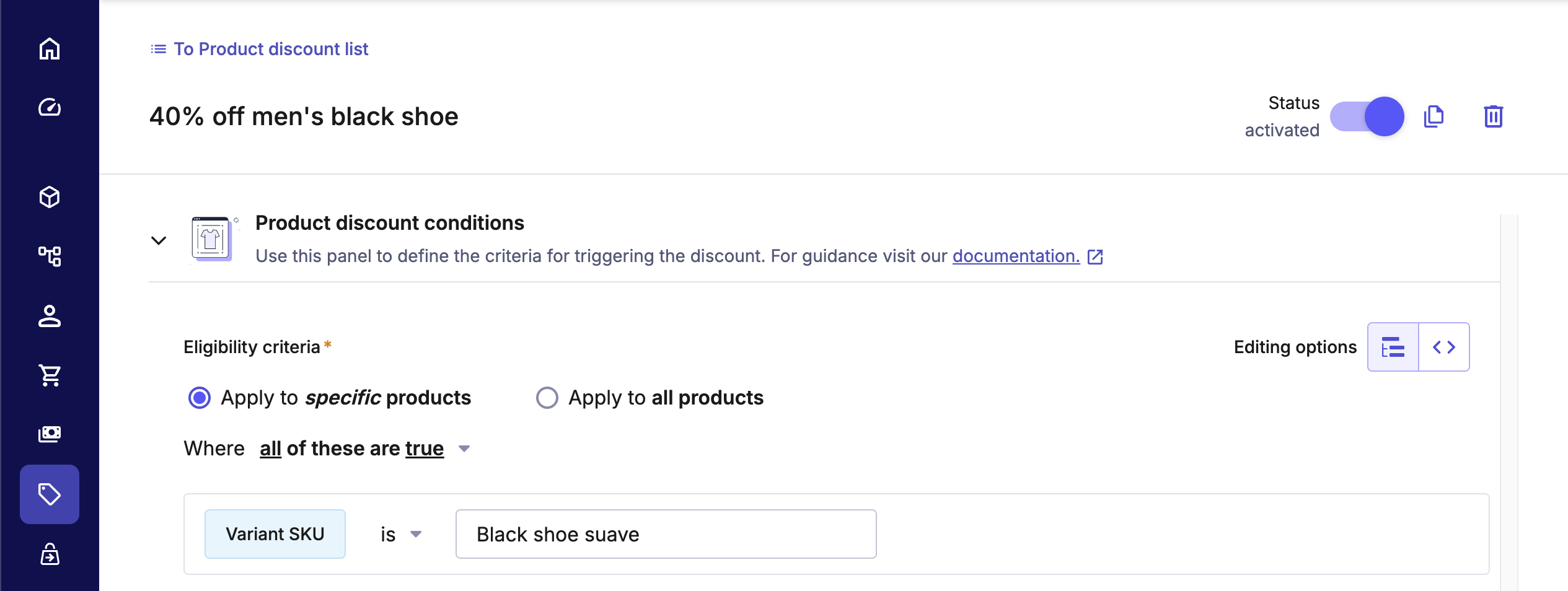Click the Discounts tag sidebar icon
The height and width of the screenshot is (591, 1568).
(x=50, y=494)
